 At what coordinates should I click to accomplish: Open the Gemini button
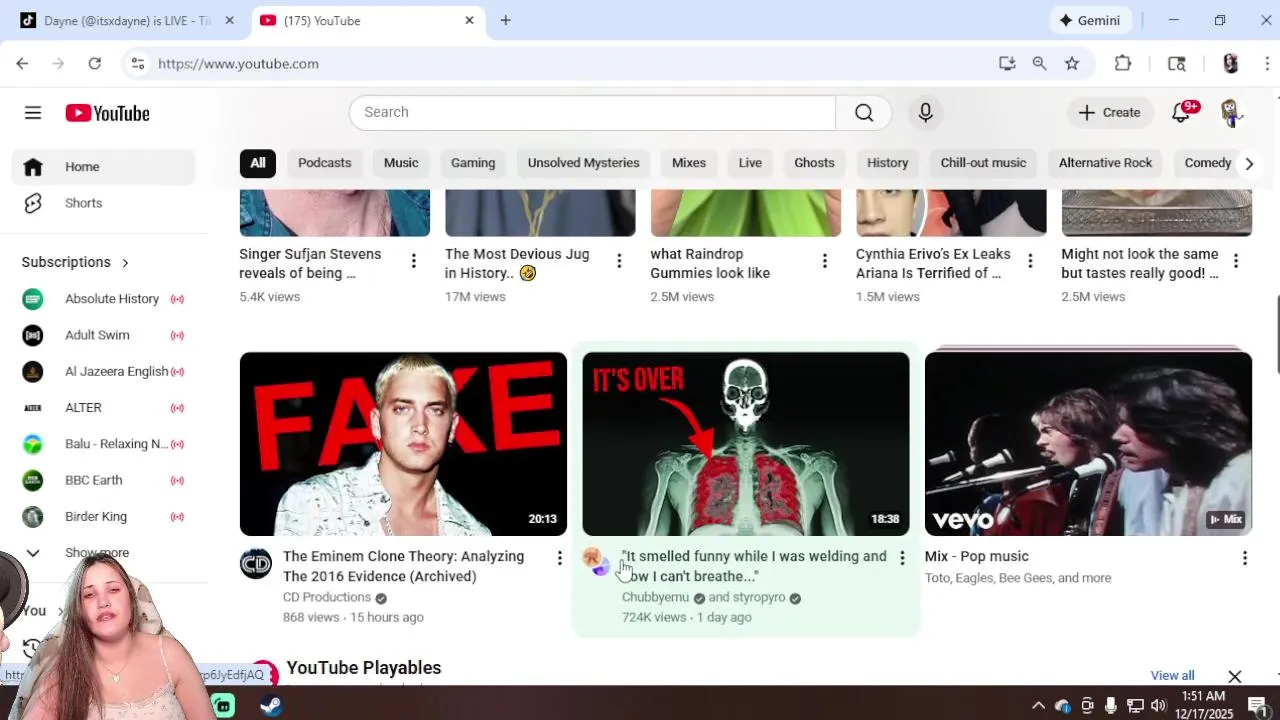[1090, 20]
